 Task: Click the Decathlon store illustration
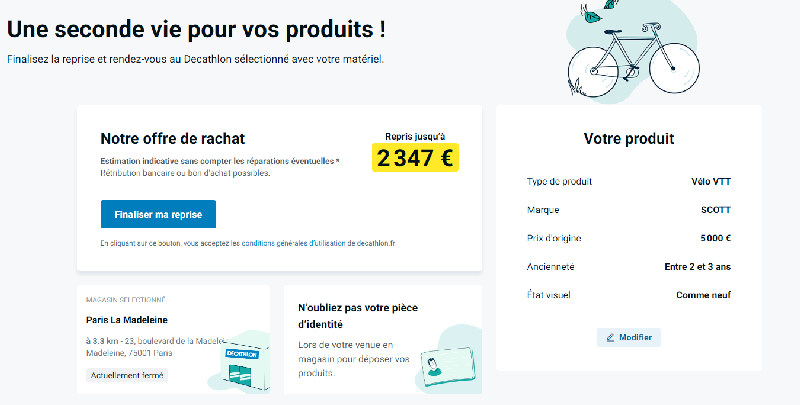[x=244, y=366]
